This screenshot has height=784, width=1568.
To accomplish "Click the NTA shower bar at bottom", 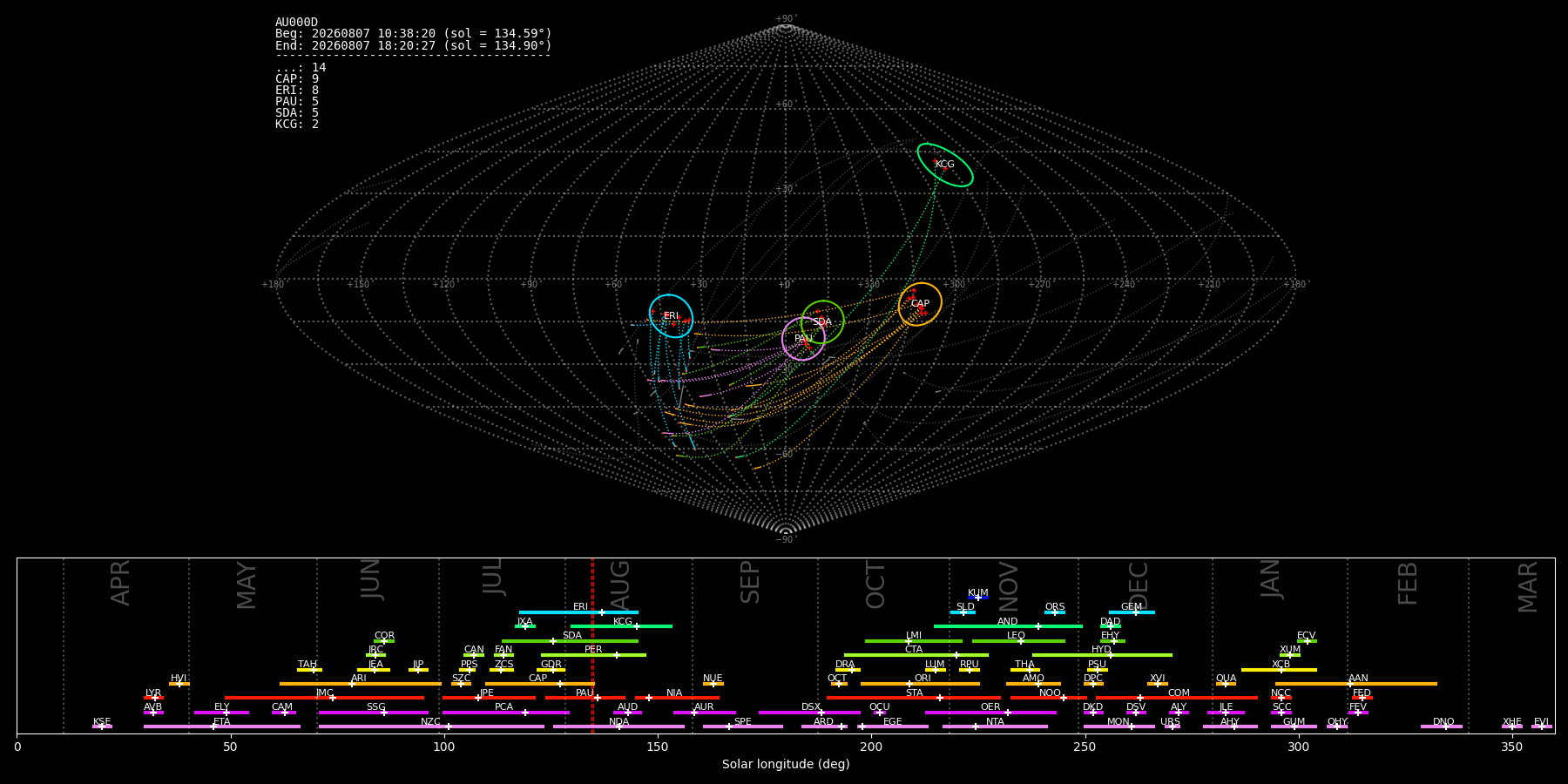I will click(x=995, y=727).
